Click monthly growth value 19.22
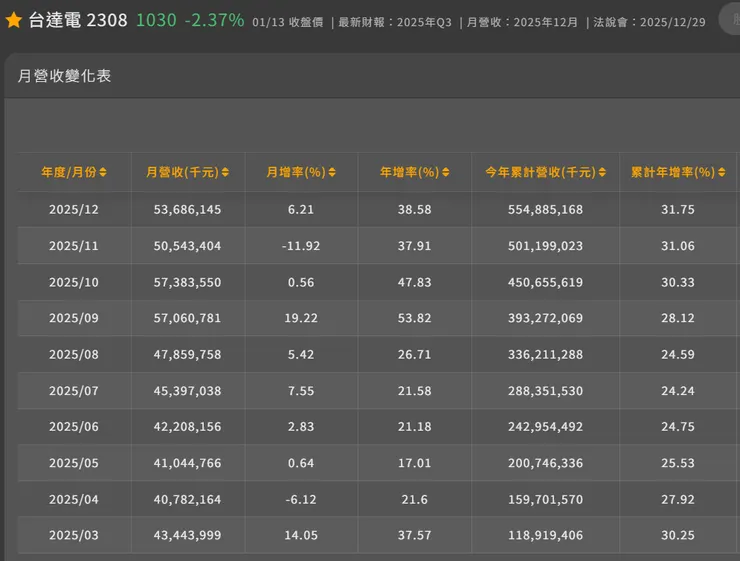Screen dimensions: 740x561 pyautogui.click(x=301, y=318)
